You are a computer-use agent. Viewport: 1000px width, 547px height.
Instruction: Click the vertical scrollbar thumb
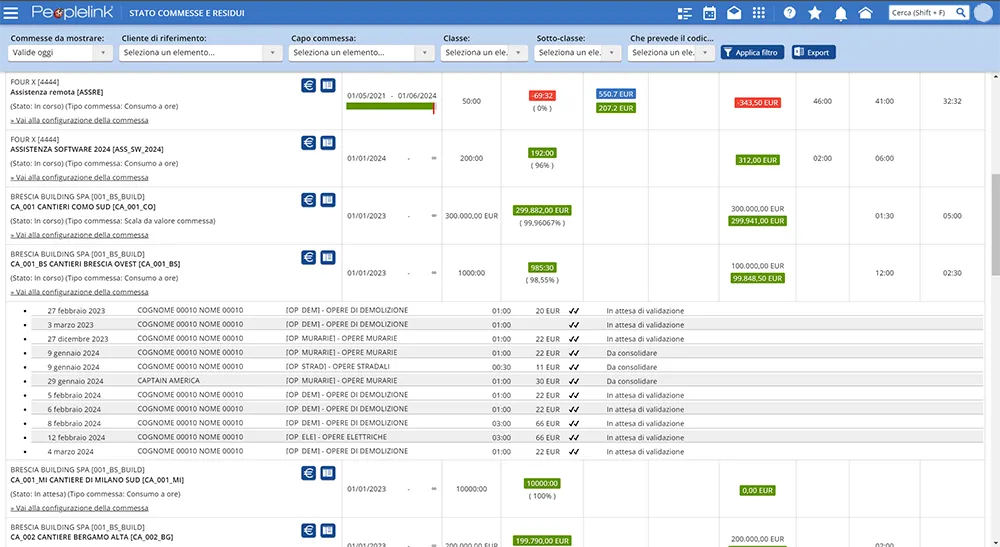[x=996, y=224]
